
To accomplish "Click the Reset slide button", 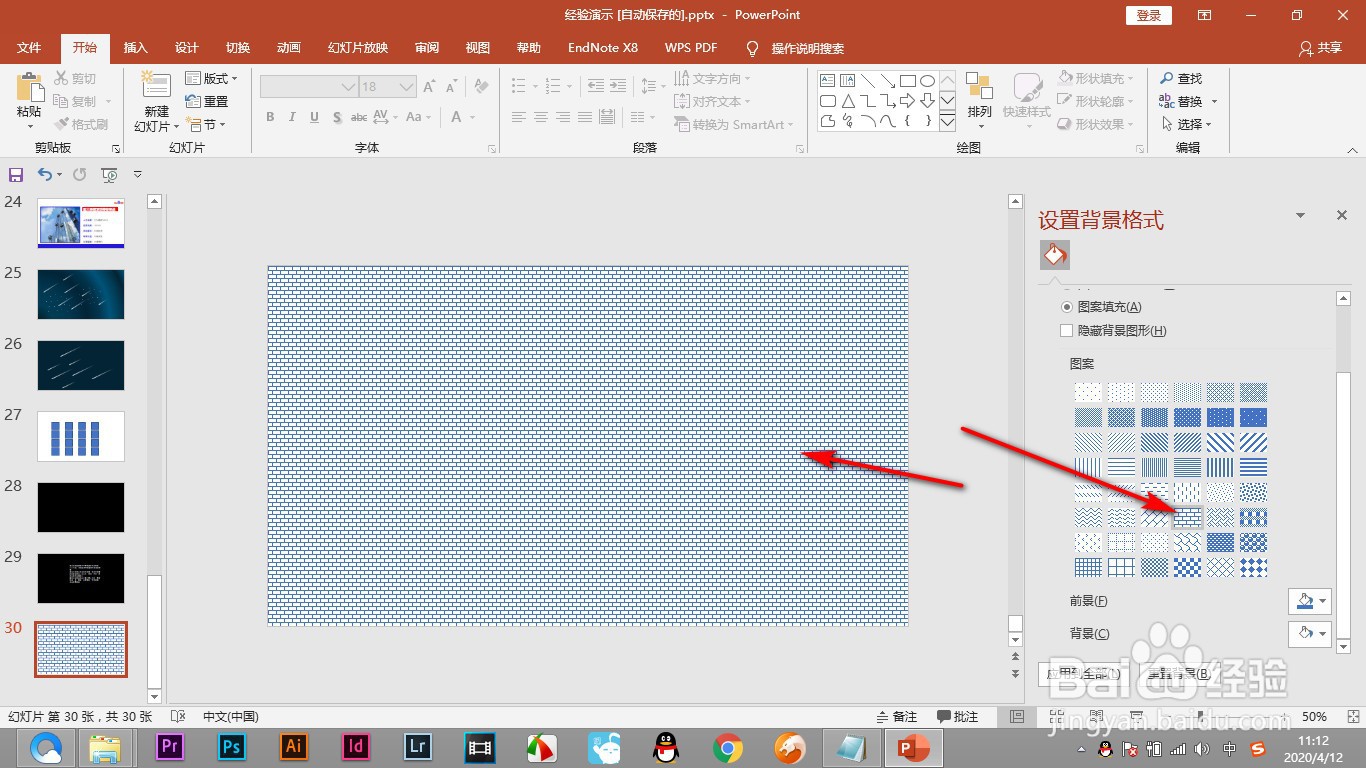I will [207, 101].
